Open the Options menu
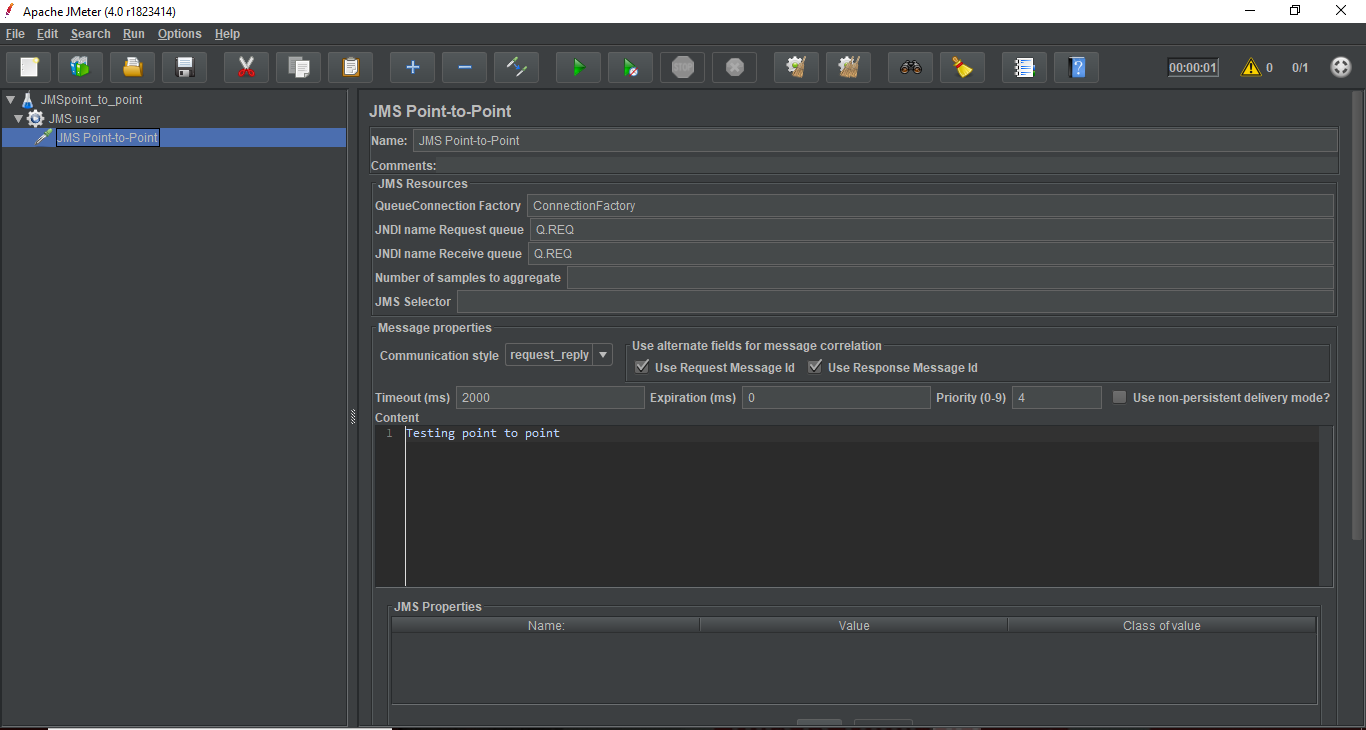The width and height of the screenshot is (1366, 730). click(x=179, y=34)
